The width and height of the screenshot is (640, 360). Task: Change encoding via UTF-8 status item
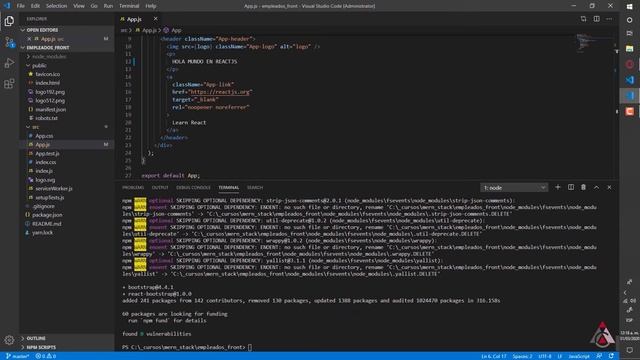(545, 356)
